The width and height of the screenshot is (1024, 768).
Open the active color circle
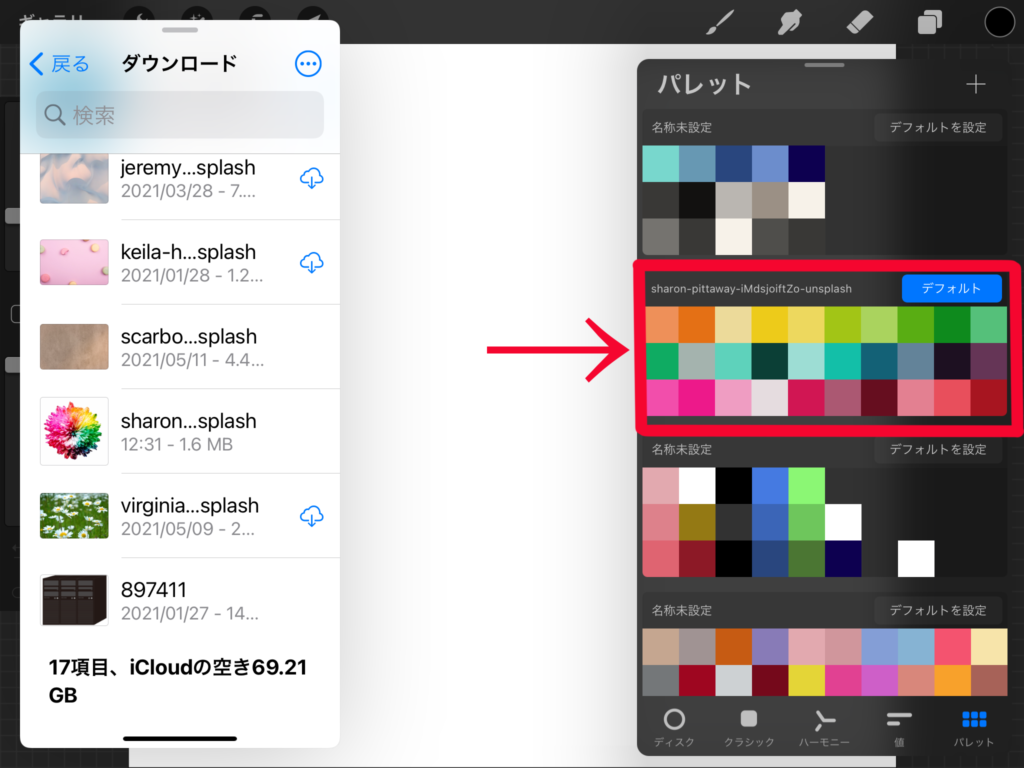pyautogui.click(x=998, y=21)
